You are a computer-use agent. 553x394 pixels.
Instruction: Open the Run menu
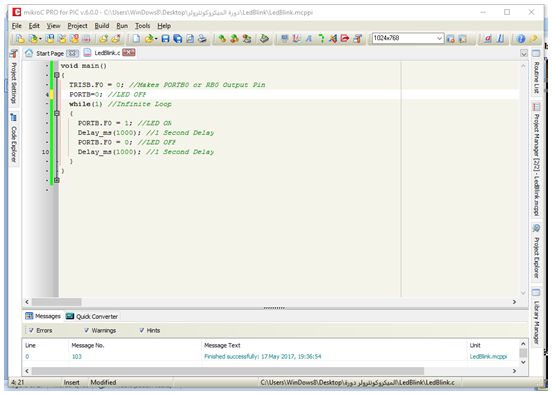[x=122, y=26]
